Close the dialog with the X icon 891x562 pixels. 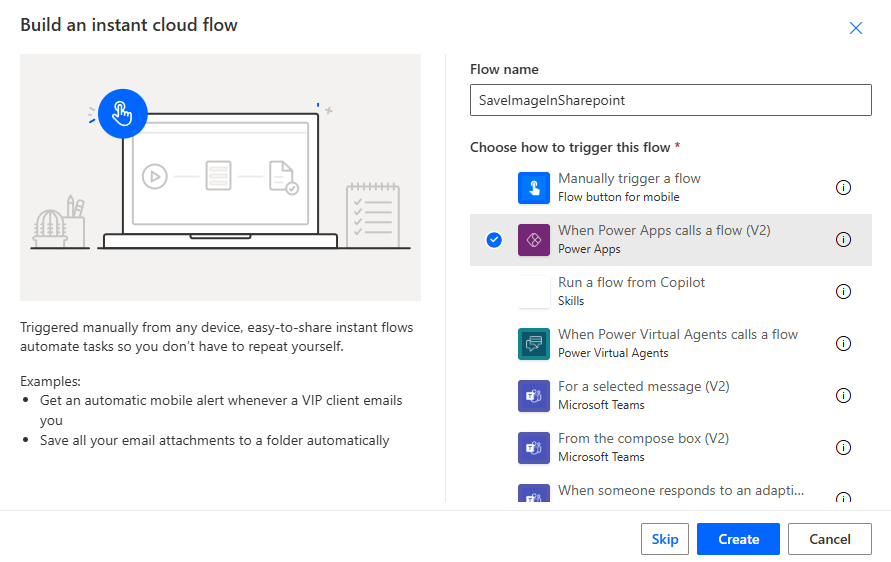856,28
